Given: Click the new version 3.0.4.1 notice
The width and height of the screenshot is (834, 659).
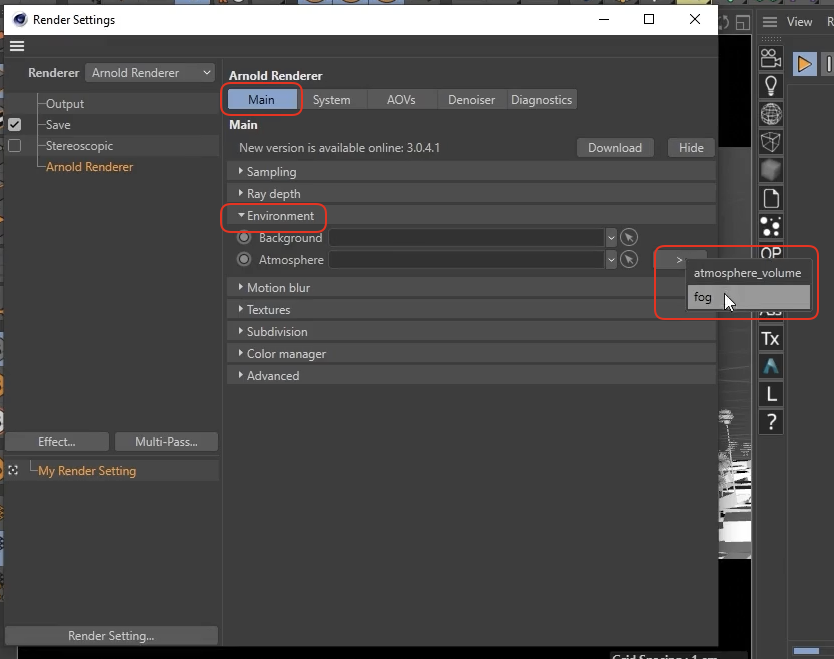Looking at the screenshot, I should point(339,148).
